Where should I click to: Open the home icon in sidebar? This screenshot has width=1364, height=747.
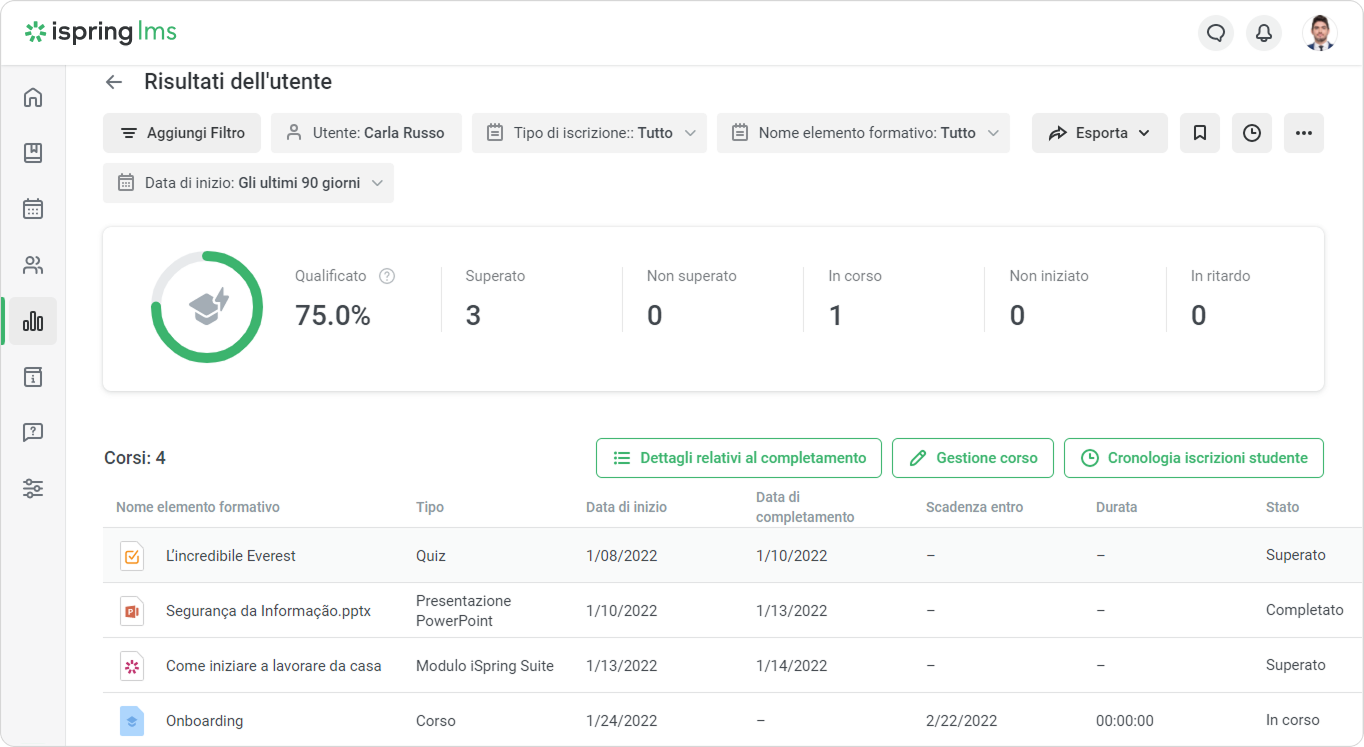[33, 97]
